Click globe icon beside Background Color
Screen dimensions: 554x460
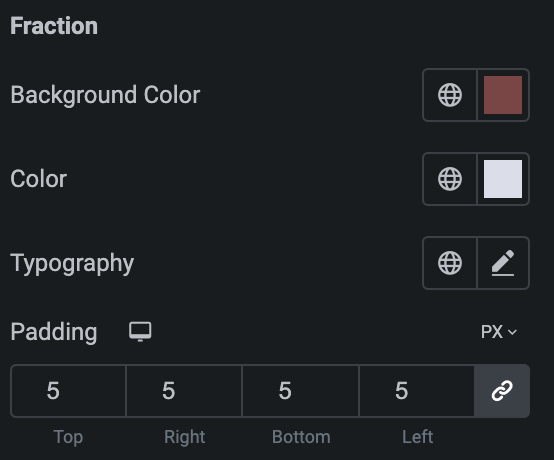click(x=450, y=95)
